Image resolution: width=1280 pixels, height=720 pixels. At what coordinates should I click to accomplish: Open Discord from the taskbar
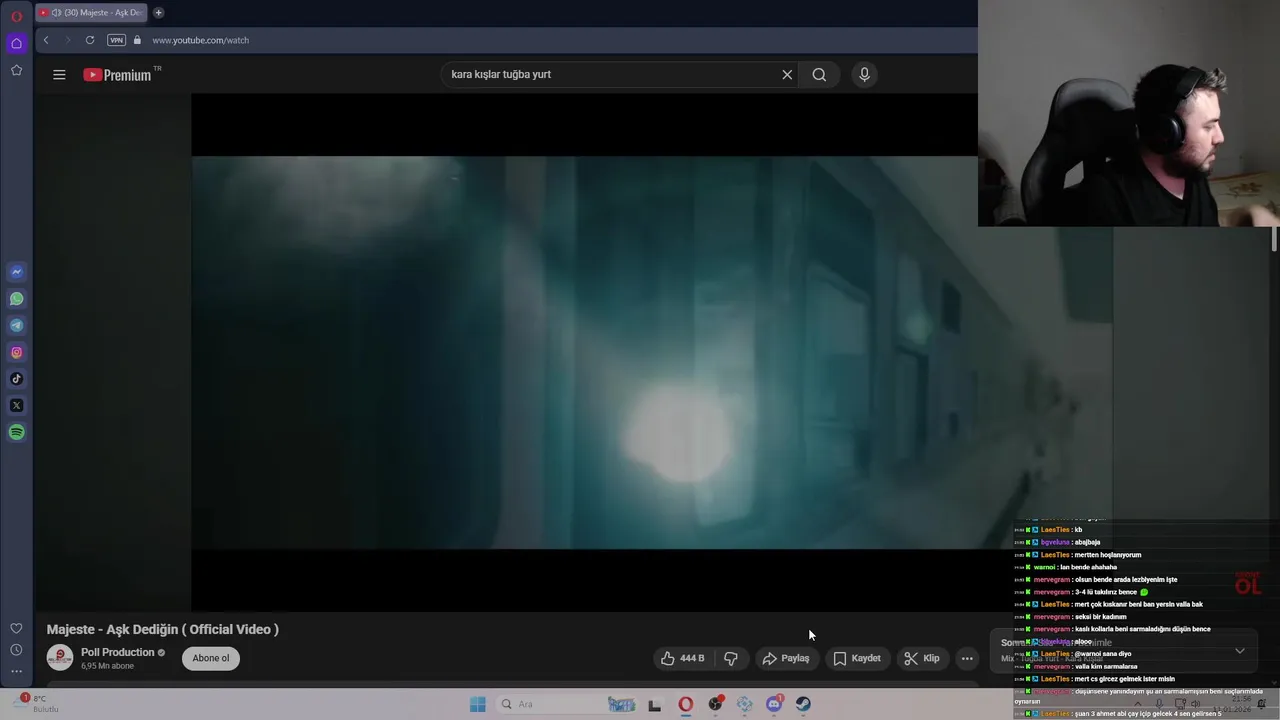tap(774, 704)
